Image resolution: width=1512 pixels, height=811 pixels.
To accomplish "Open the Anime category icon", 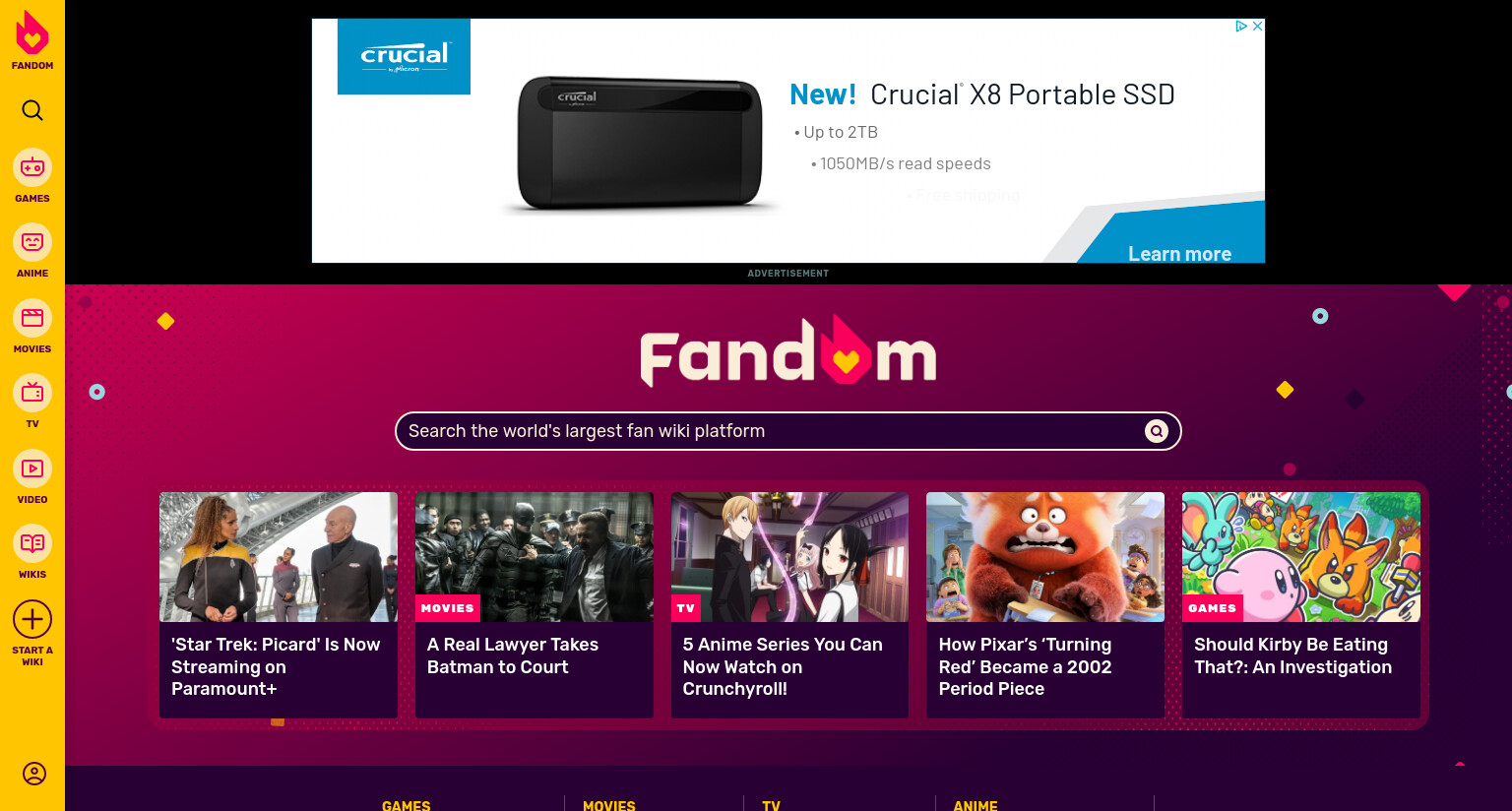I will coord(32,242).
